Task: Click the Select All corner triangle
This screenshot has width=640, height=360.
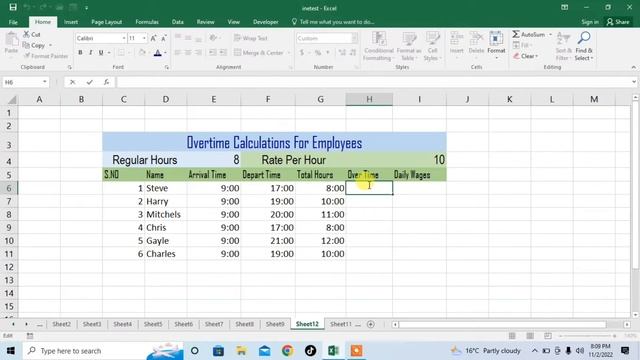Action: pyautogui.click(x=12, y=100)
